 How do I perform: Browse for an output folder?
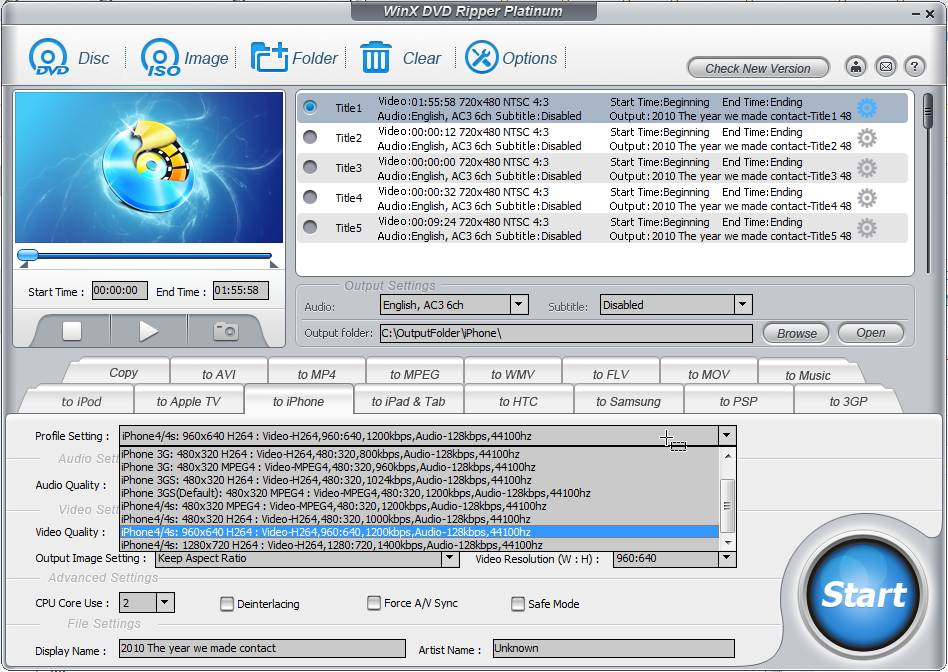click(796, 333)
